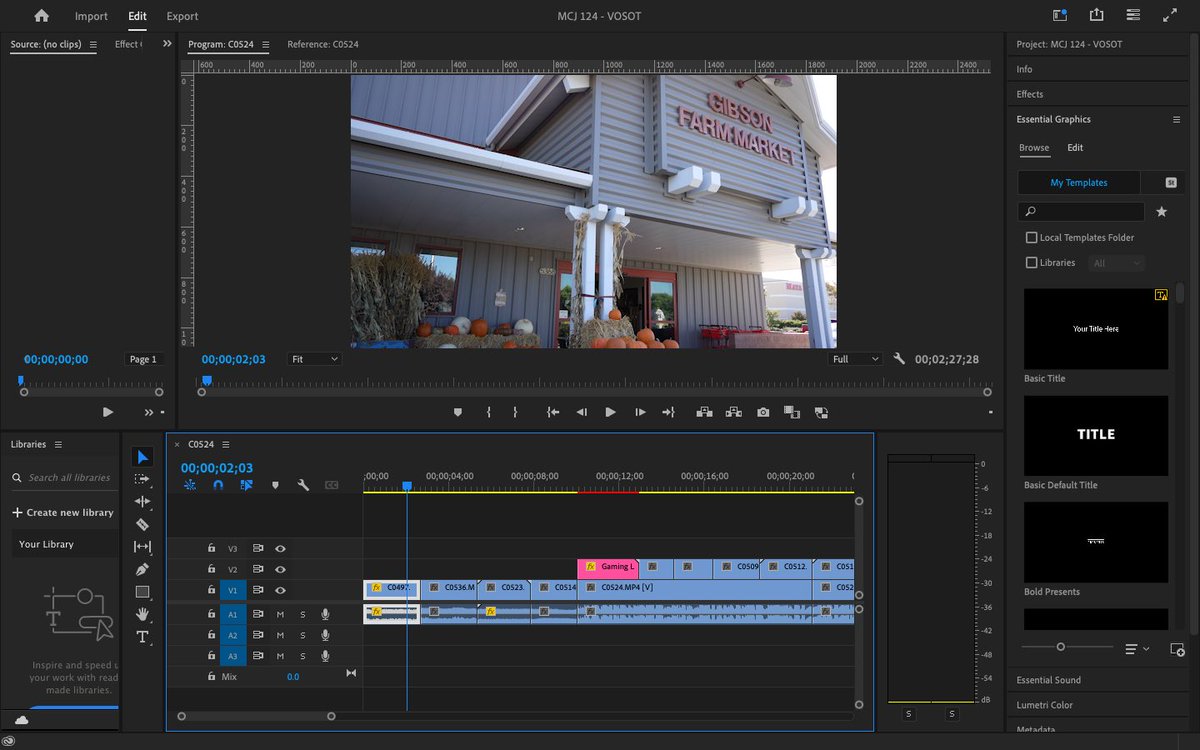Screen dimensions: 1200x750
Task: Show favorite templates star icon
Action: point(1161,212)
